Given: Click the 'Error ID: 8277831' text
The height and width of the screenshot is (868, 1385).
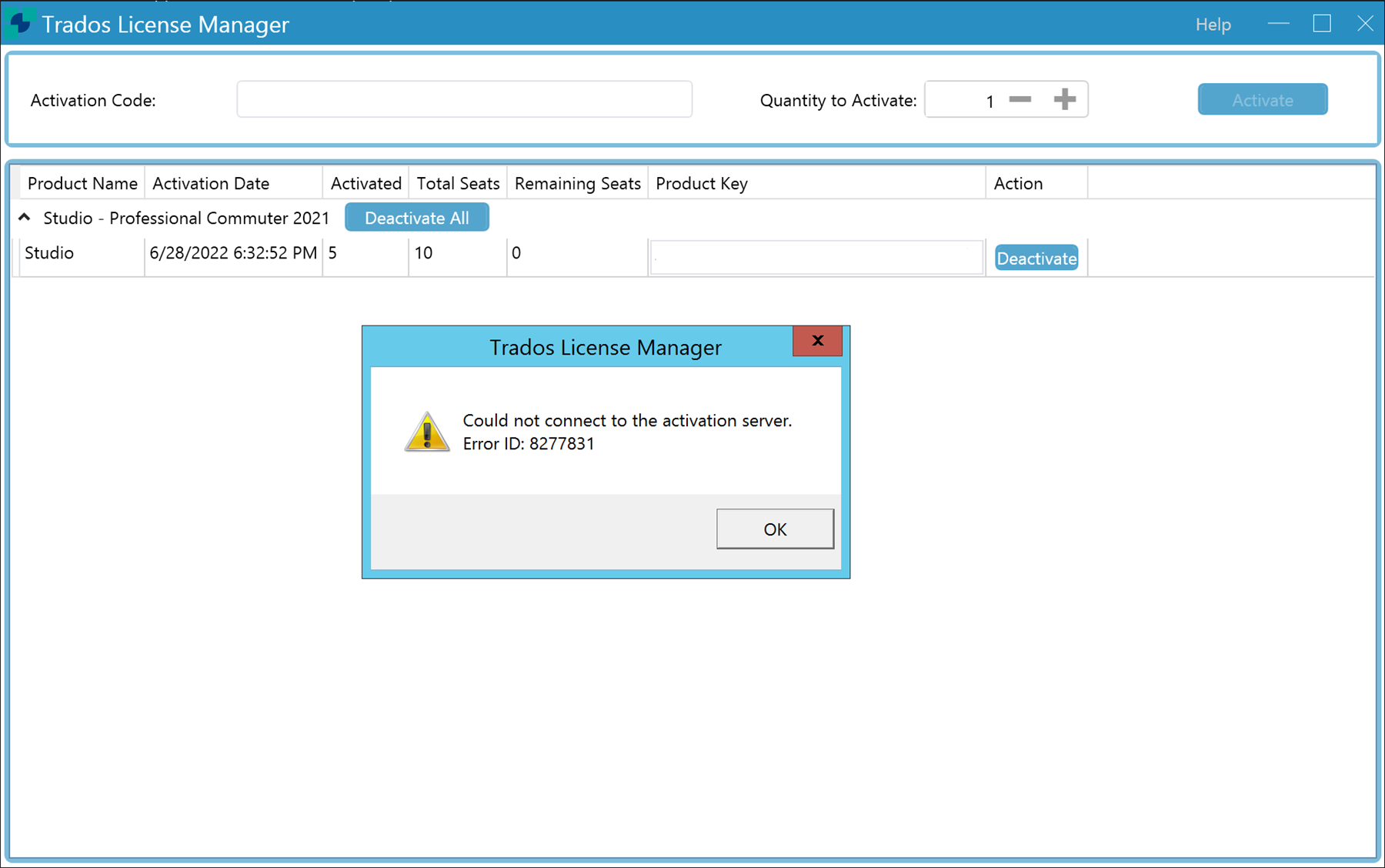Looking at the screenshot, I should (529, 444).
